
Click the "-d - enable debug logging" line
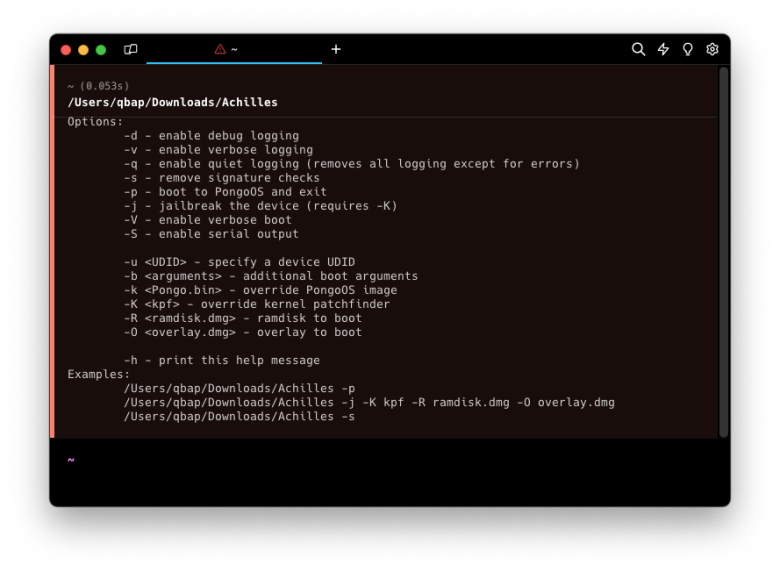point(211,136)
